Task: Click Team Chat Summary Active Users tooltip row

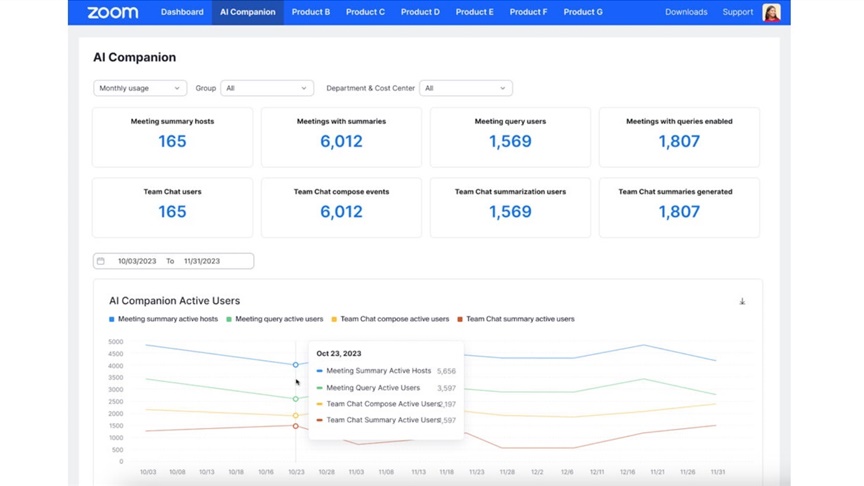Action: click(386, 420)
